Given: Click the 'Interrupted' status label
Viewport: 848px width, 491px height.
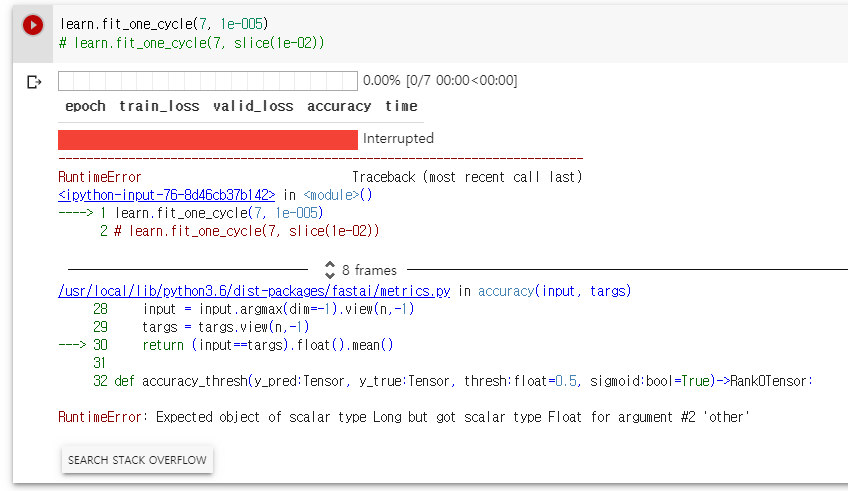Looking at the screenshot, I should (x=398, y=139).
